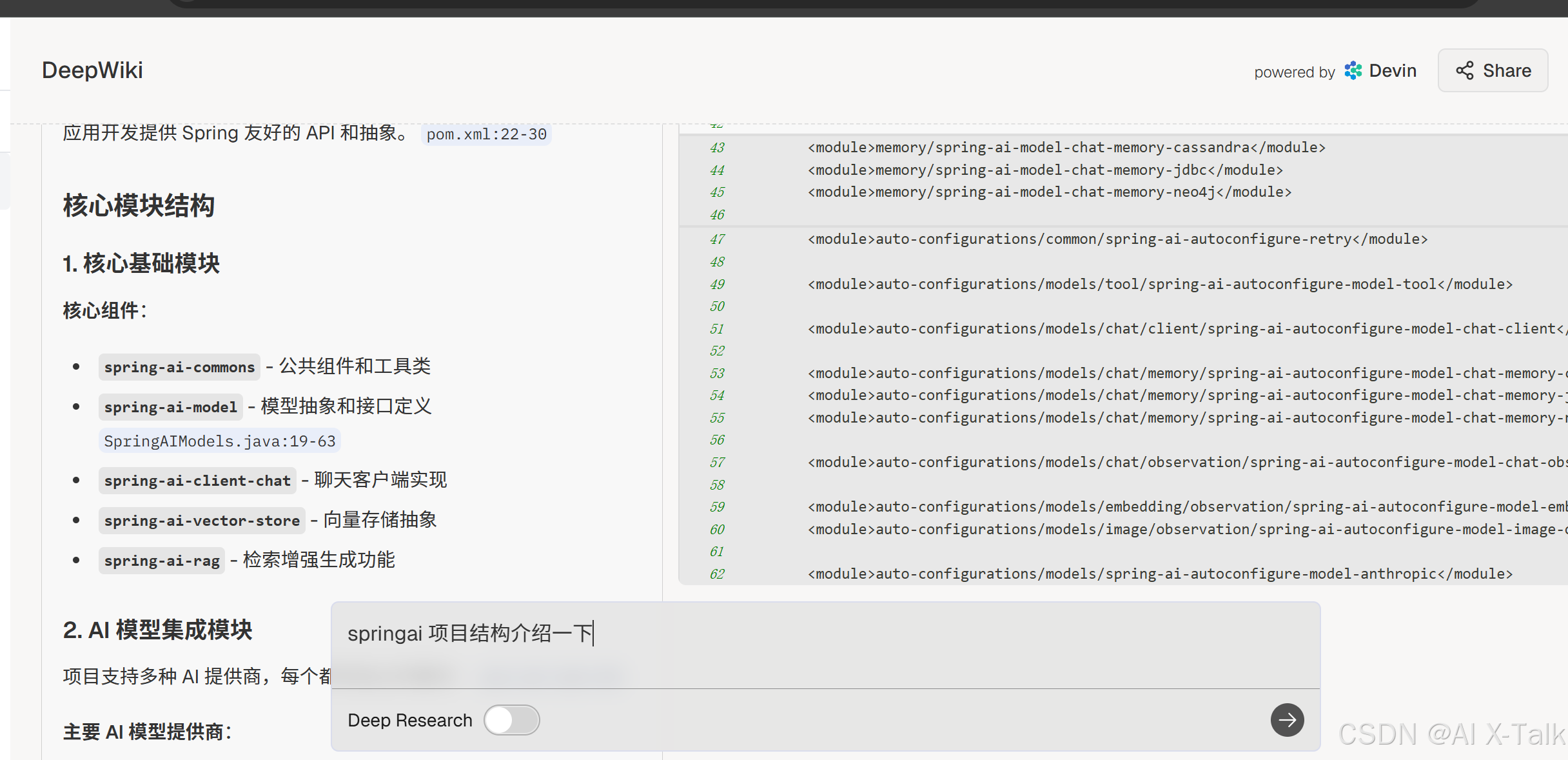Click the Devin logo icon
The height and width of the screenshot is (760, 1568).
[x=1353, y=71]
